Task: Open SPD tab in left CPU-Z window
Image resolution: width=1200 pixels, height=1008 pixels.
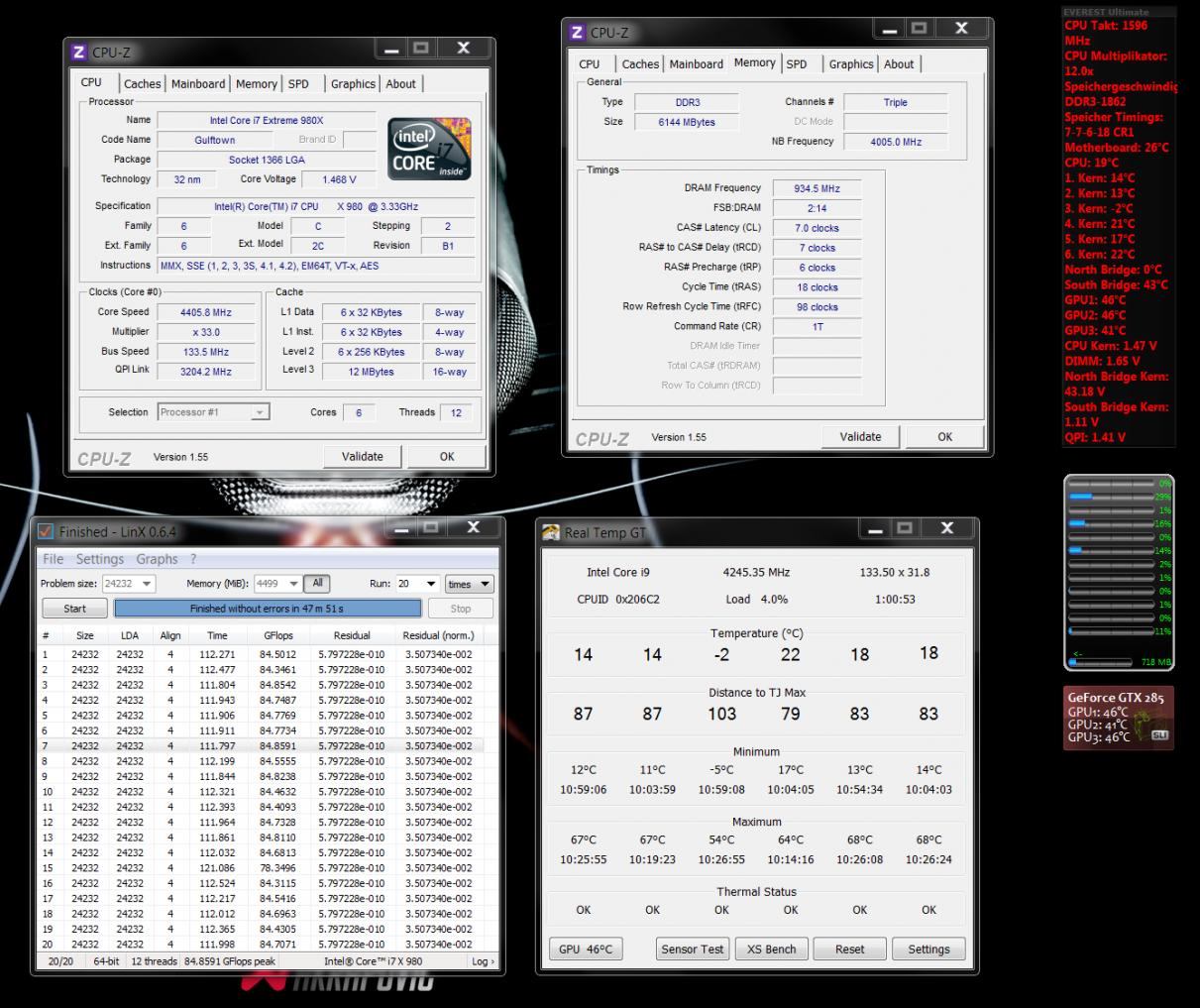Action: (x=298, y=84)
